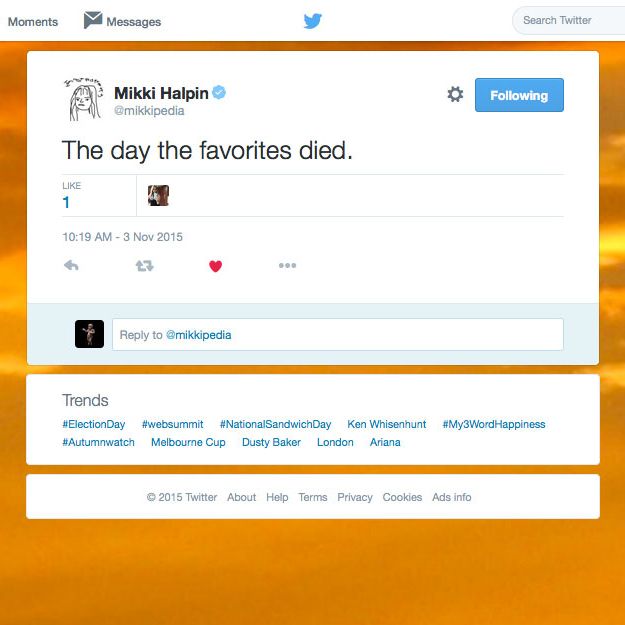
Task: Click the like count number 1
Action: point(66,202)
